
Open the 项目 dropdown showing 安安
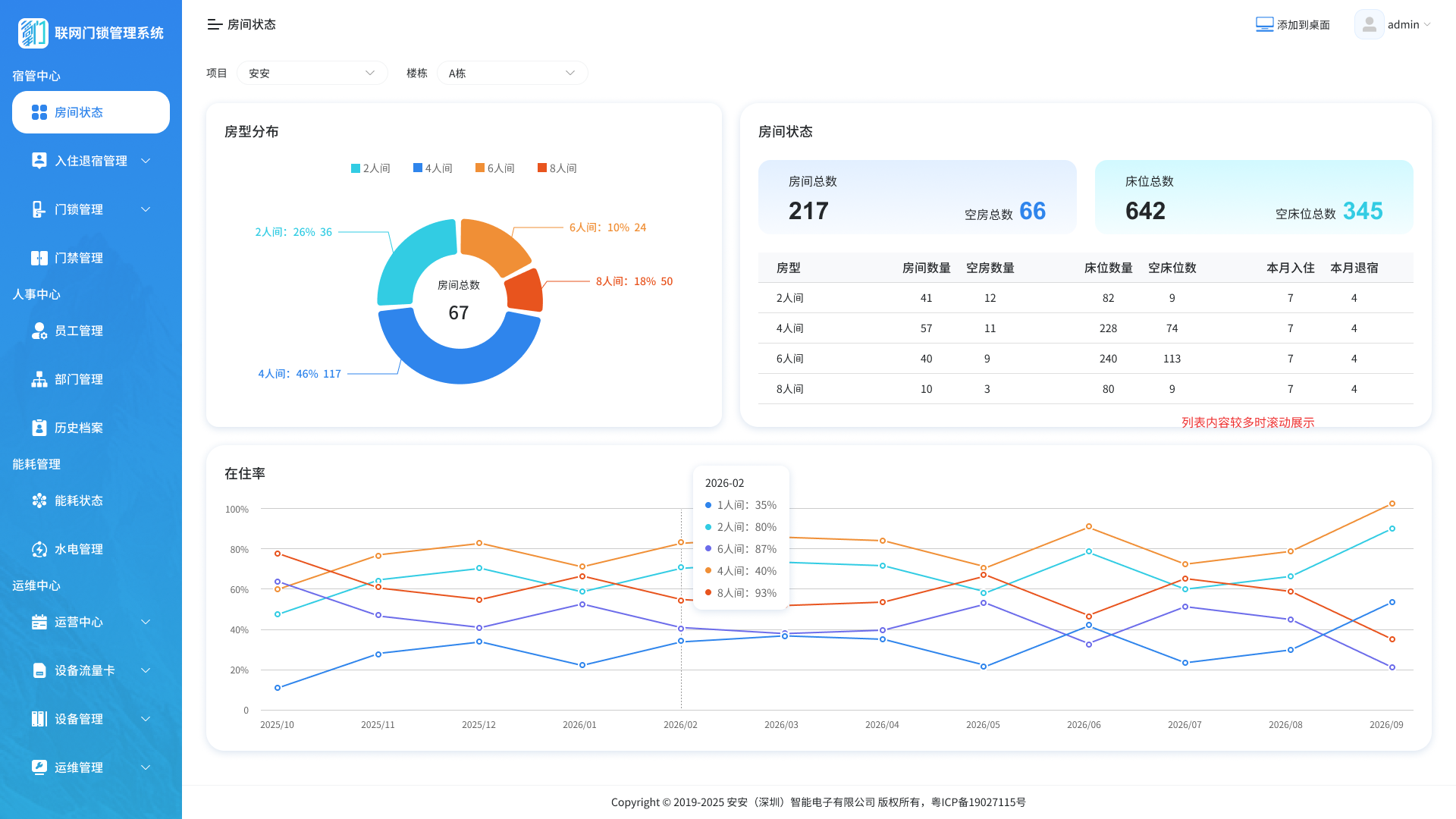312,73
